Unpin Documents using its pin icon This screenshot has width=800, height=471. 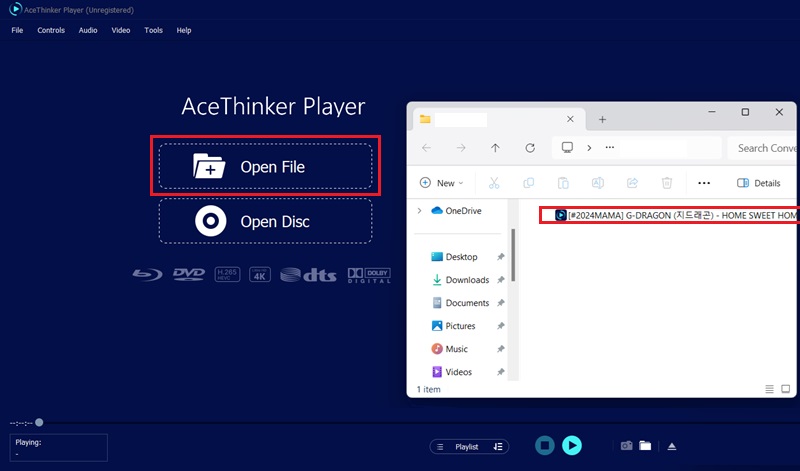(501, 303)
